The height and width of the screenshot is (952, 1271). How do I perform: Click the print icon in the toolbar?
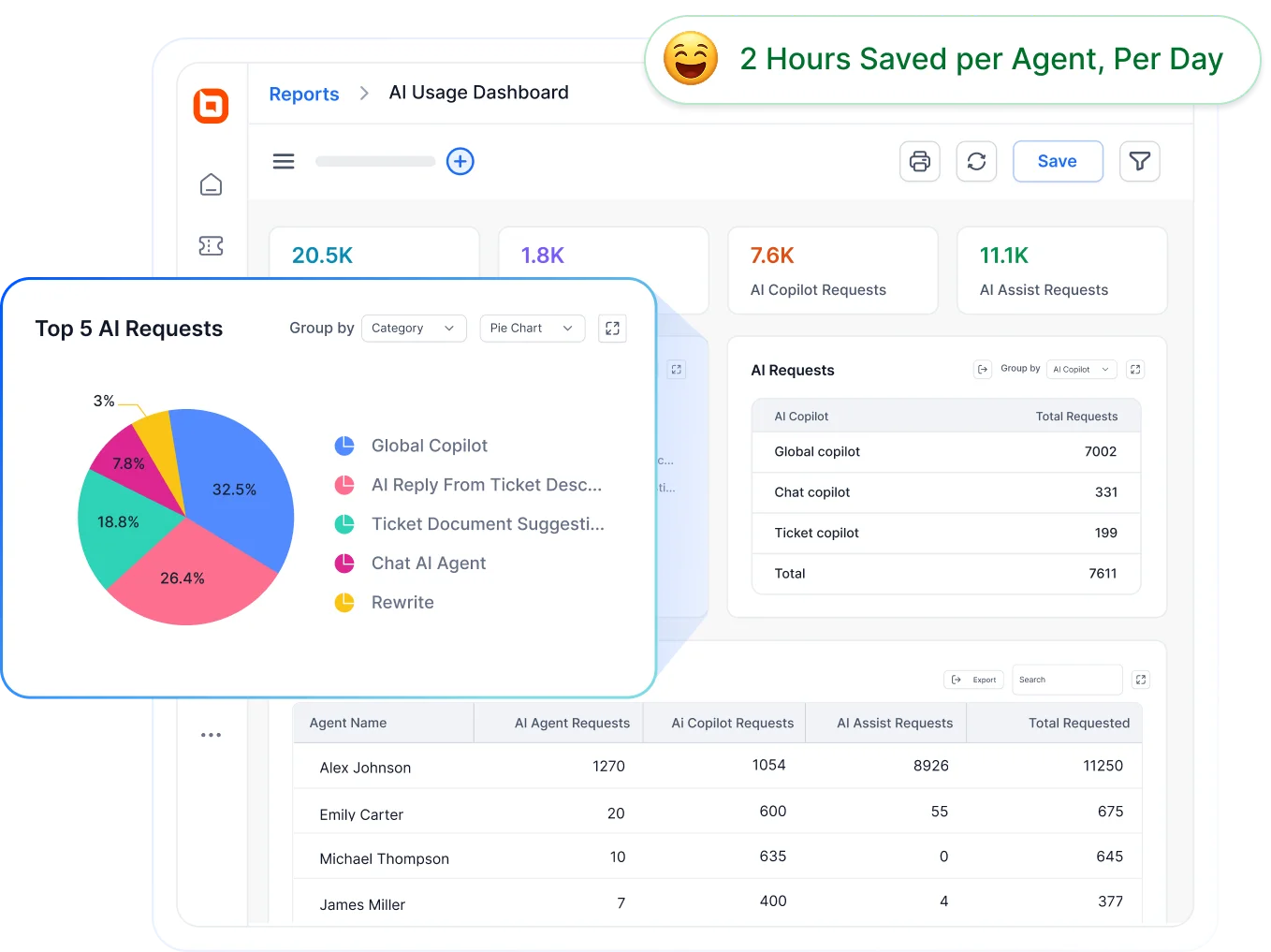click(x=919, y=161)
